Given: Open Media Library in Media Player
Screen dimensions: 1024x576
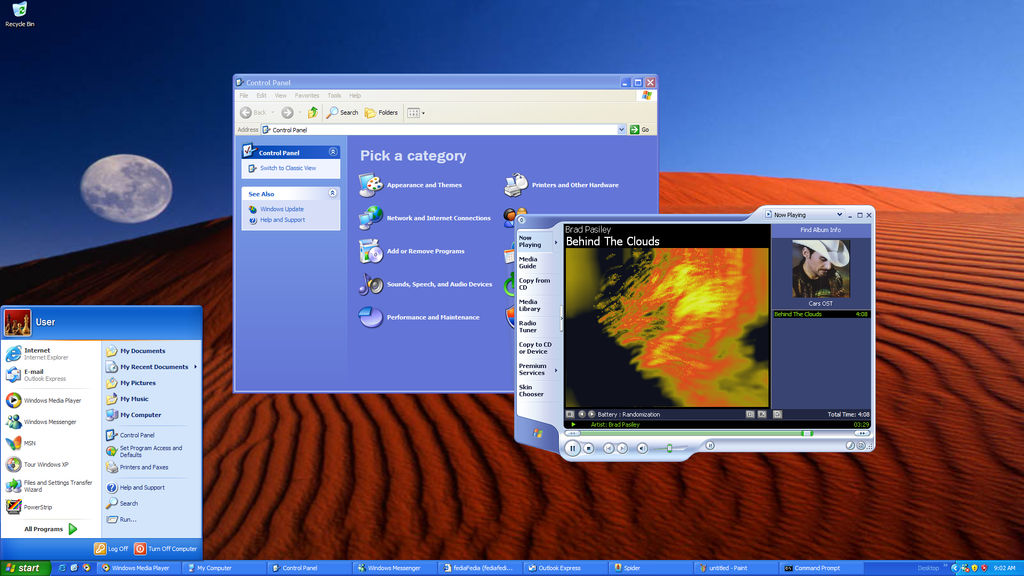Looking at the screenshot, I should pyautogui.click(x=530, y=305).
